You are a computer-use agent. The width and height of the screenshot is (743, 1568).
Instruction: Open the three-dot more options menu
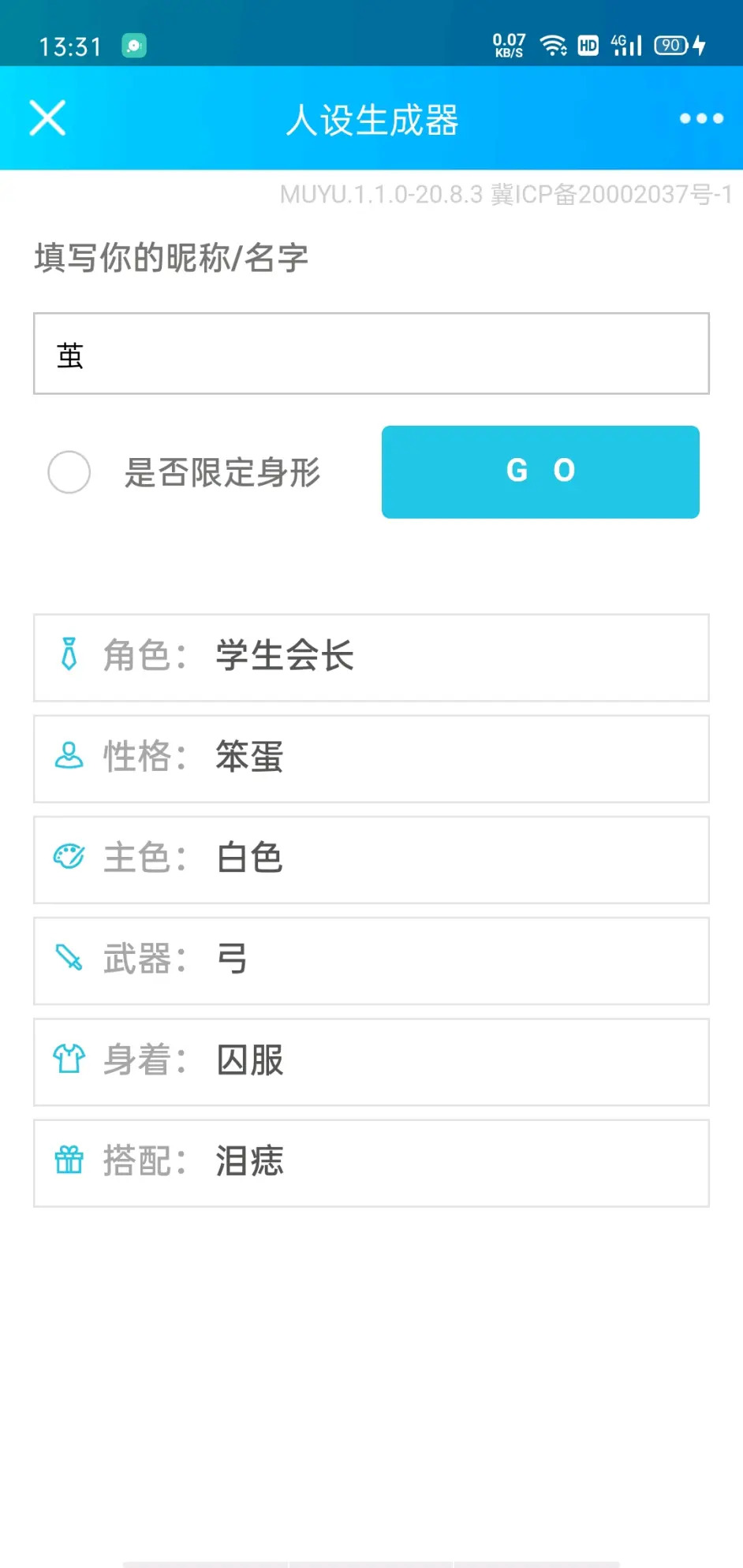pos(701,118)
